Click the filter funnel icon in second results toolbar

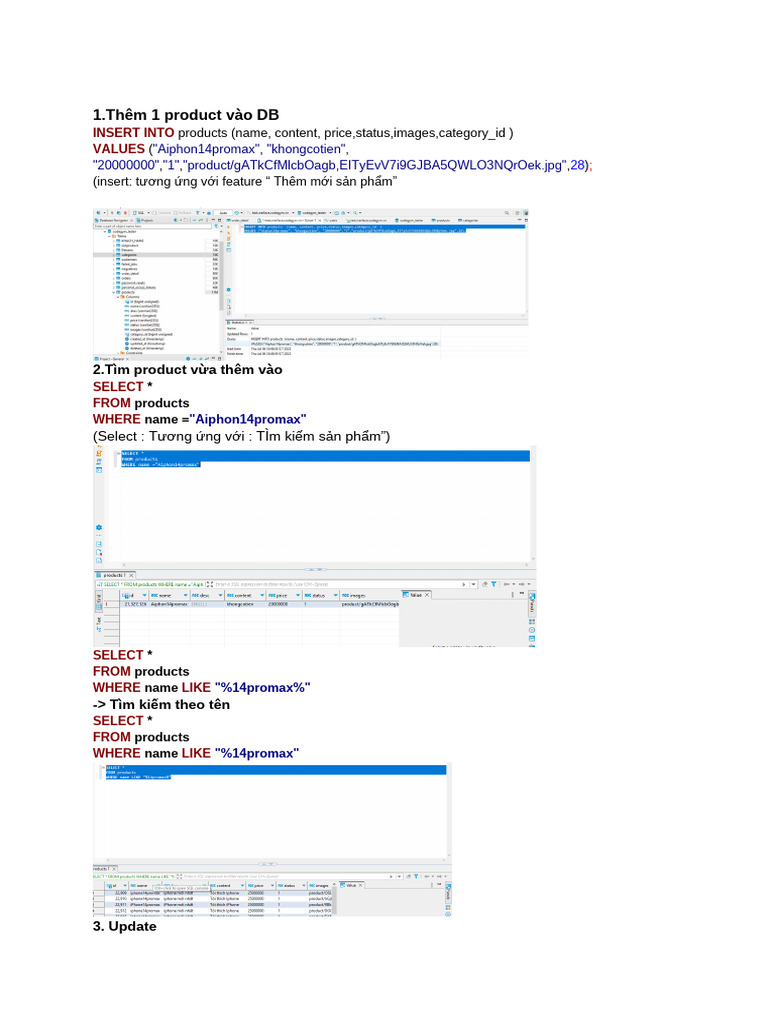pyautogui.click(x=494, y=584)
